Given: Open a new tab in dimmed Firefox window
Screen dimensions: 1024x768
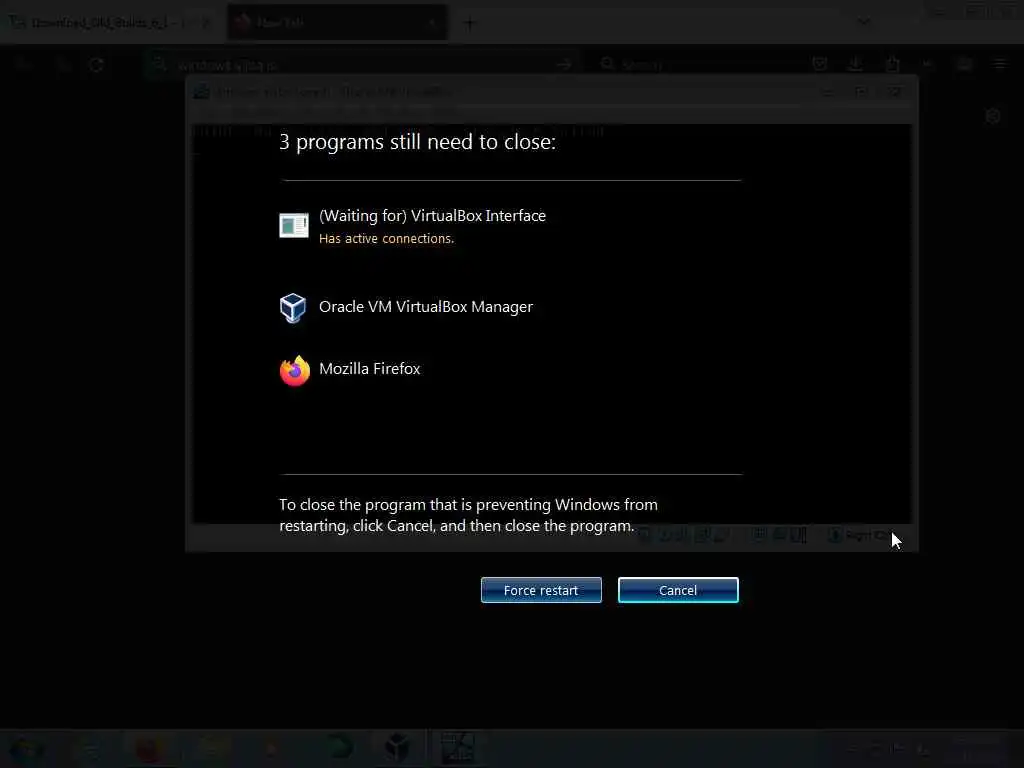Looking at the screenshot, I should [x=470, y=23].
